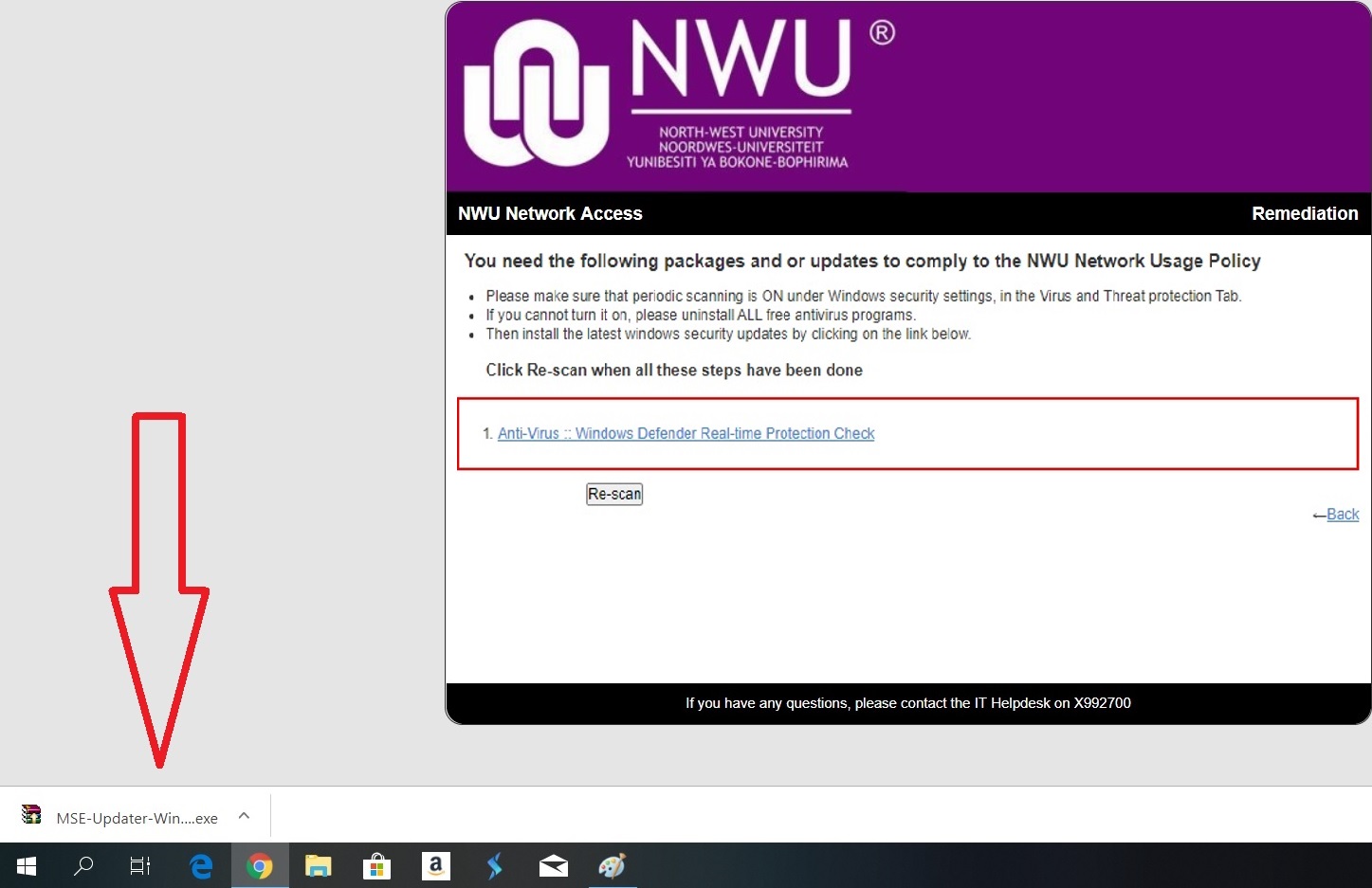
Task: Open the Windows Defender Real-time Protection Check link
Action: (686, 433)
